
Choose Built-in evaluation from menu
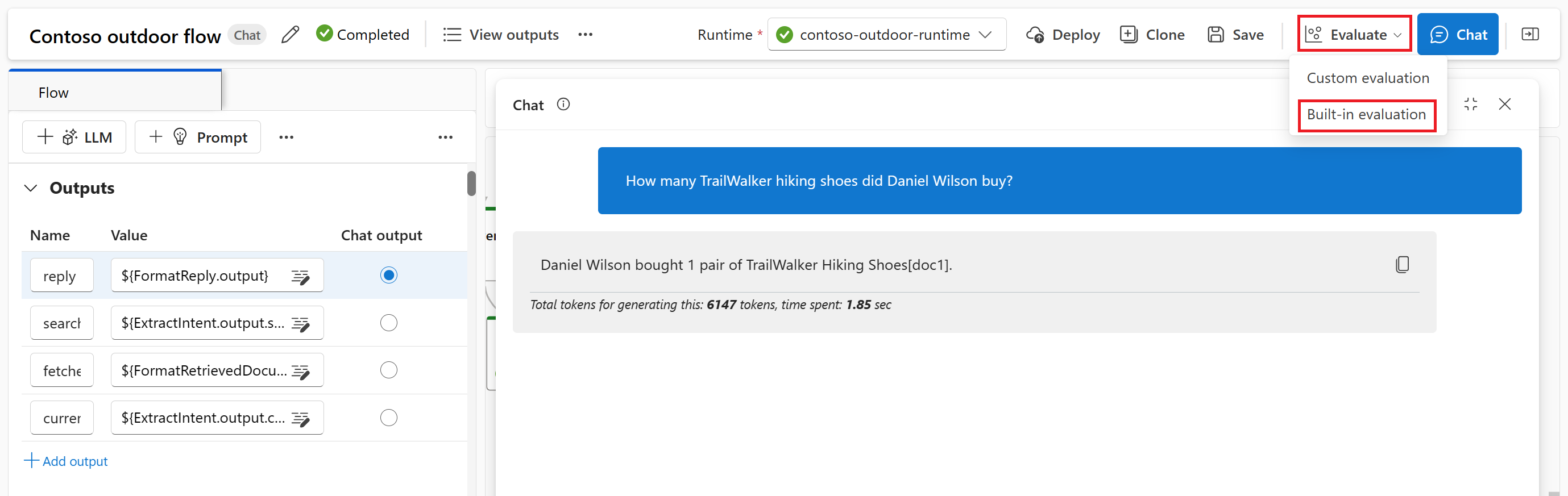1366,114
